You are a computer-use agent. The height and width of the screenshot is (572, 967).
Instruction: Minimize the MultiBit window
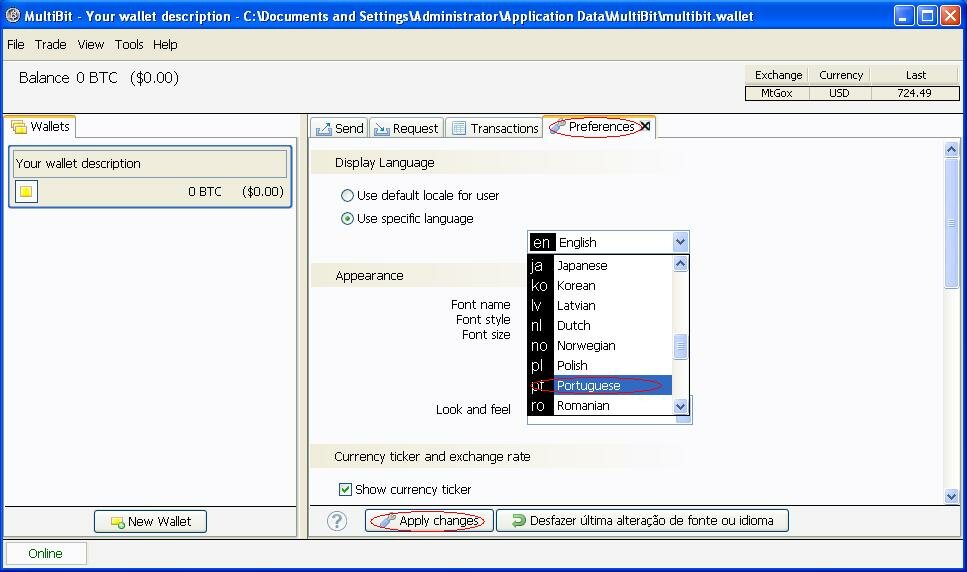click(x=903, y=16)
